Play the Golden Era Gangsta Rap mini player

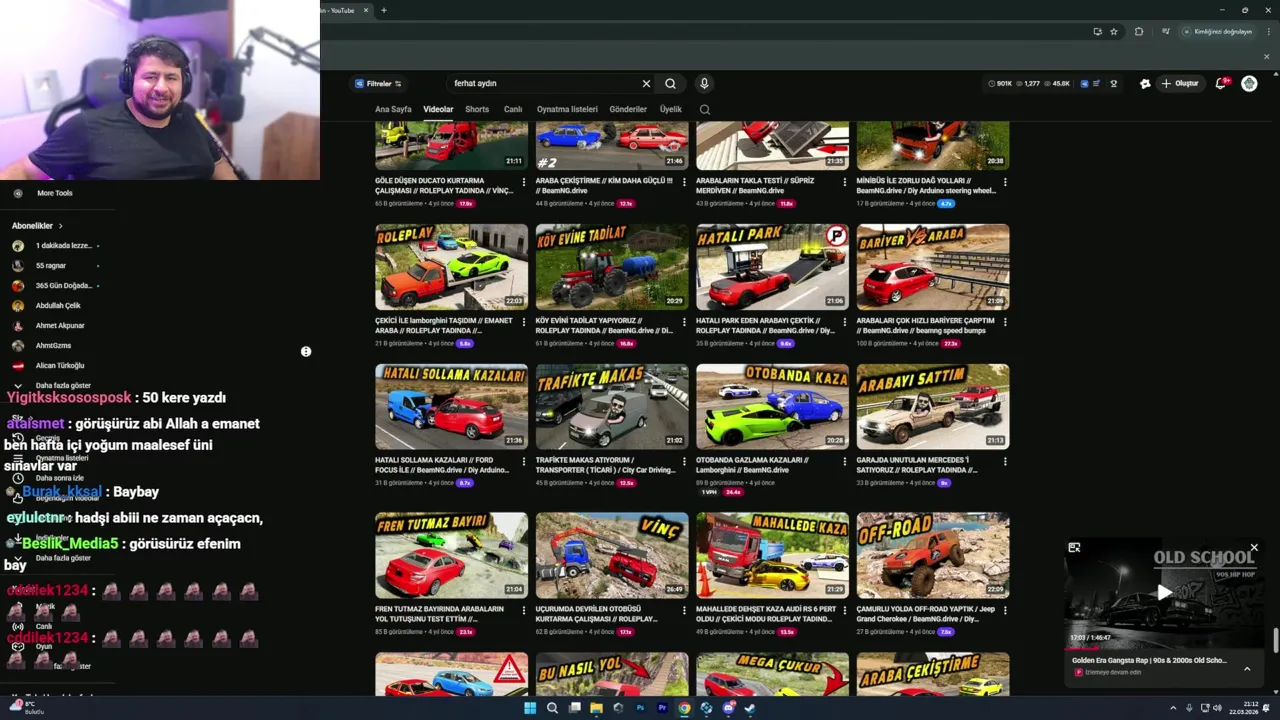pyautogui.click(x=1163, y=592)
